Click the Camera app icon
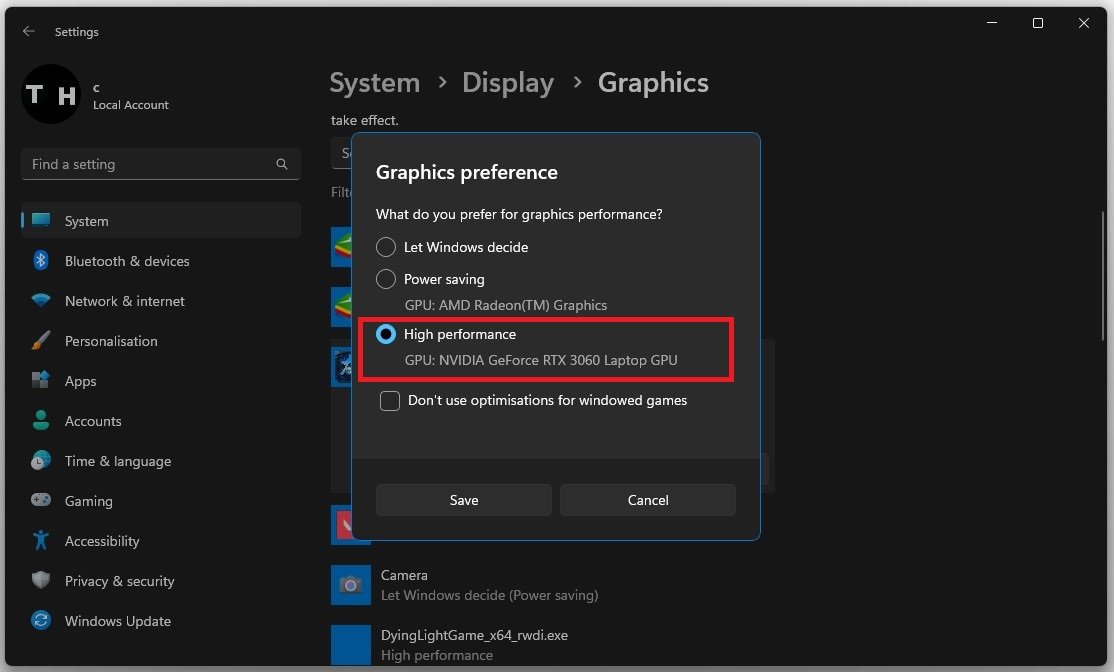 coord(350,585)
